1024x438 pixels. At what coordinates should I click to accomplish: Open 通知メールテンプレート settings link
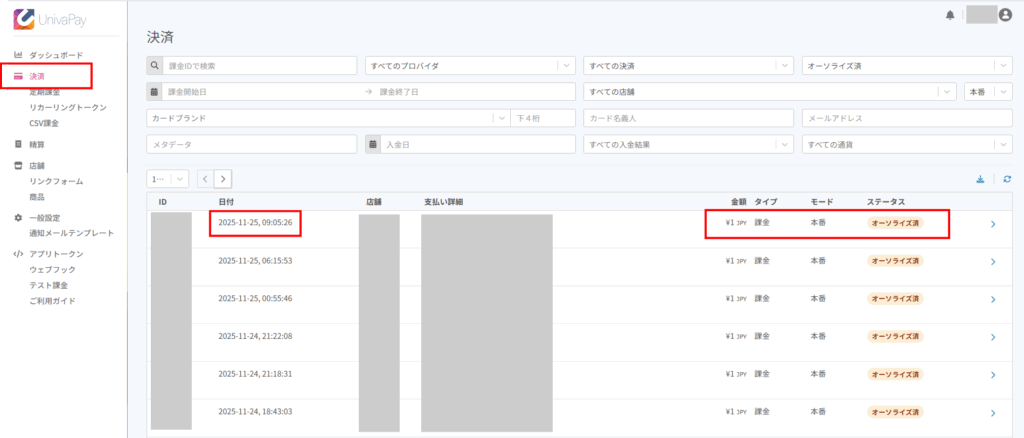click(x=71, y=233)
